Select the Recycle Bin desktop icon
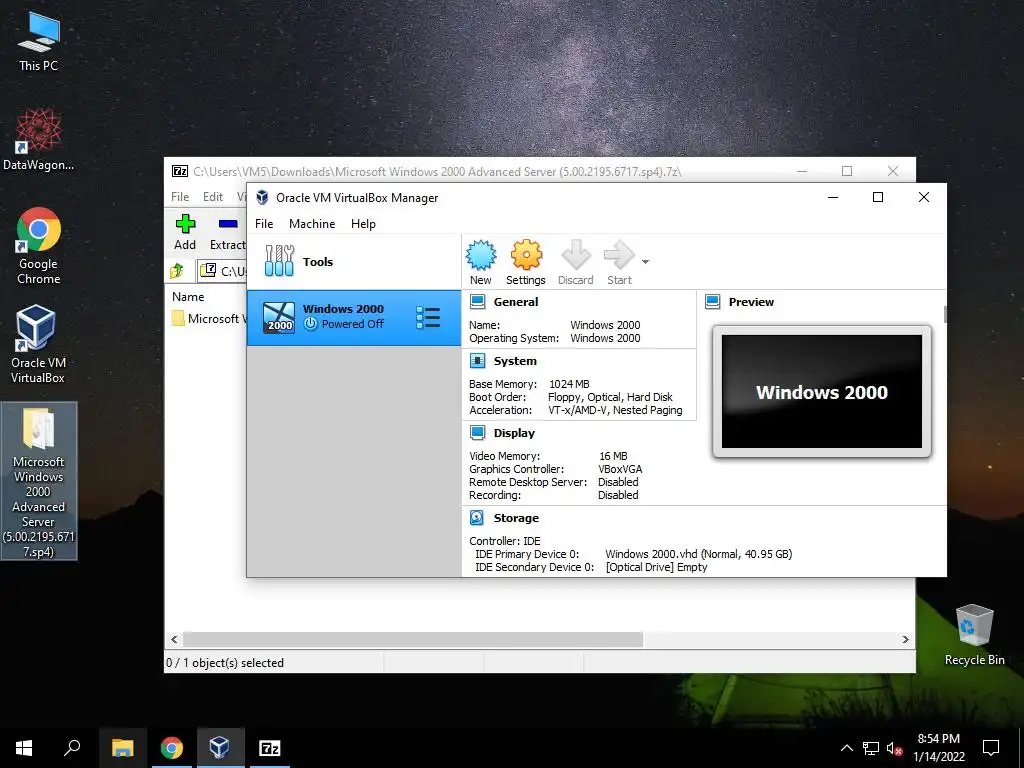 [x=974, y=635]
